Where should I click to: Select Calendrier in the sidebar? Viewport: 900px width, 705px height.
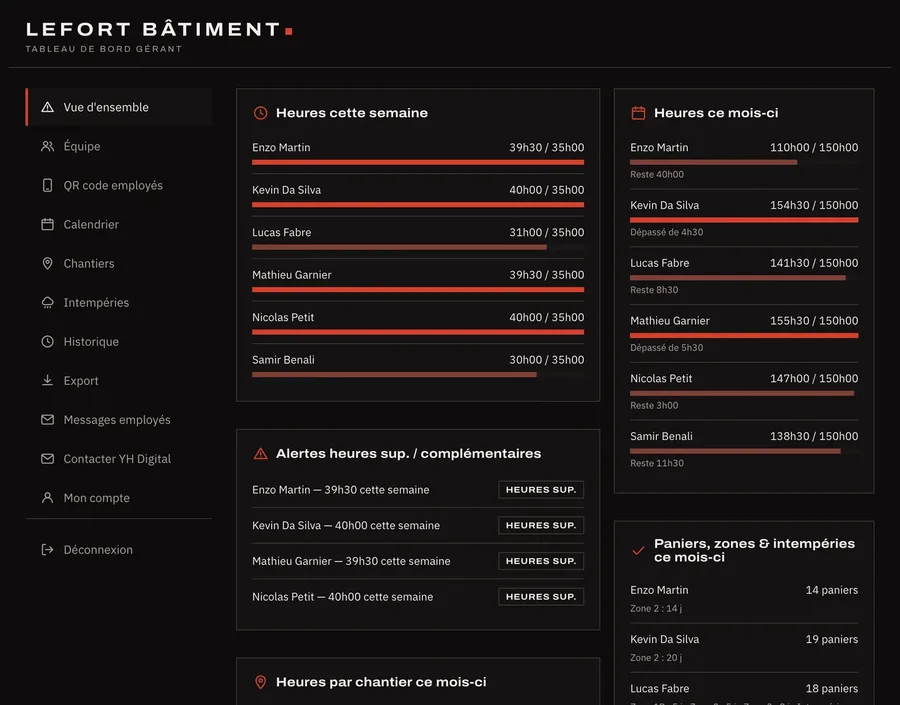pos(119,224)
